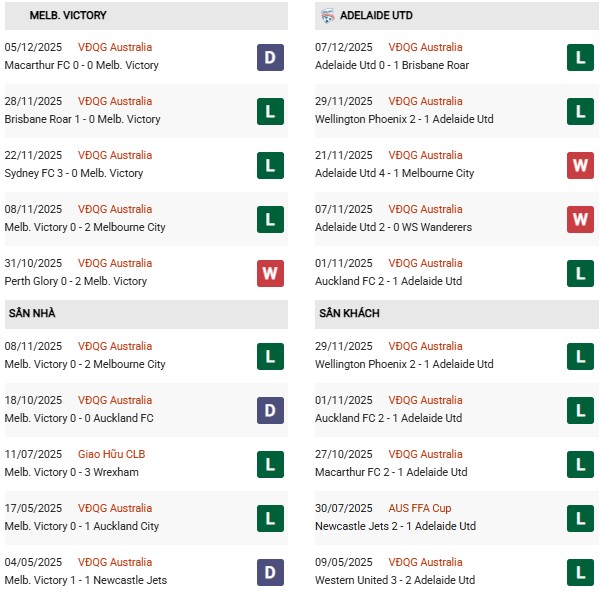
Task: Click VĐQG Australia link on 18/10/2025 row
Action: click(x=115, y=400)
